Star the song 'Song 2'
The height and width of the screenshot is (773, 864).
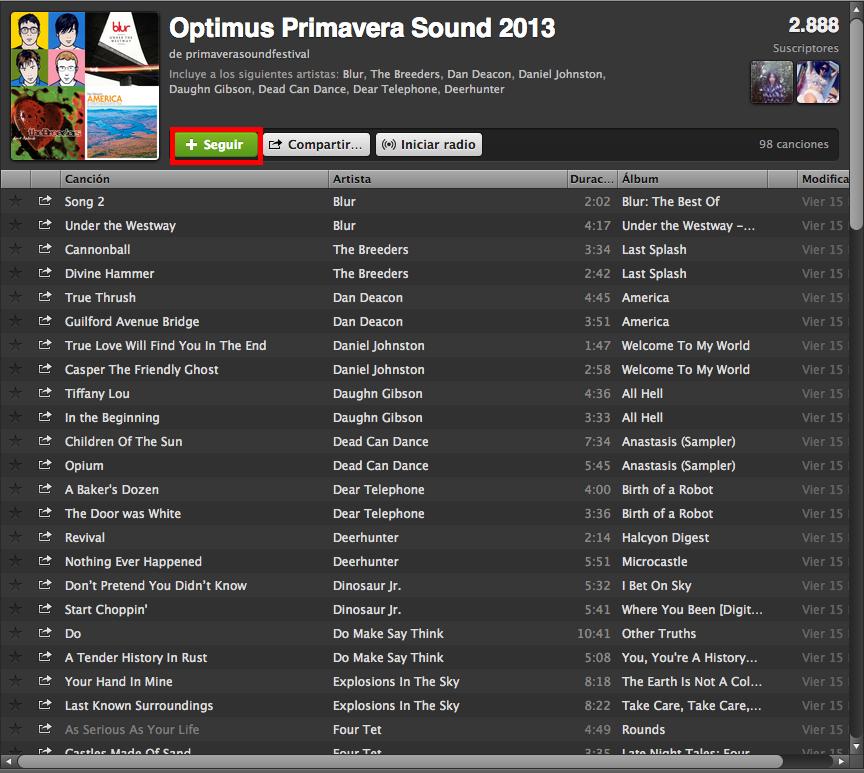pos(15,201)
